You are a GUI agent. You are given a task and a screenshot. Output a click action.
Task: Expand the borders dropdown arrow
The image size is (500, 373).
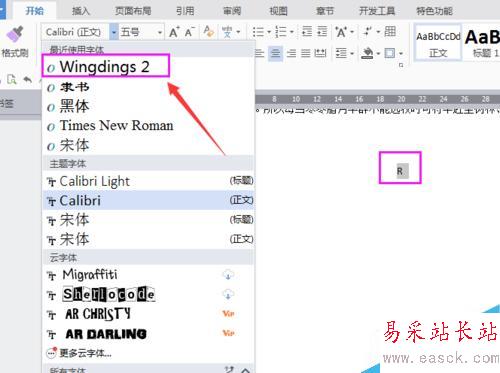pyautogui.click(x=401, y=53)
